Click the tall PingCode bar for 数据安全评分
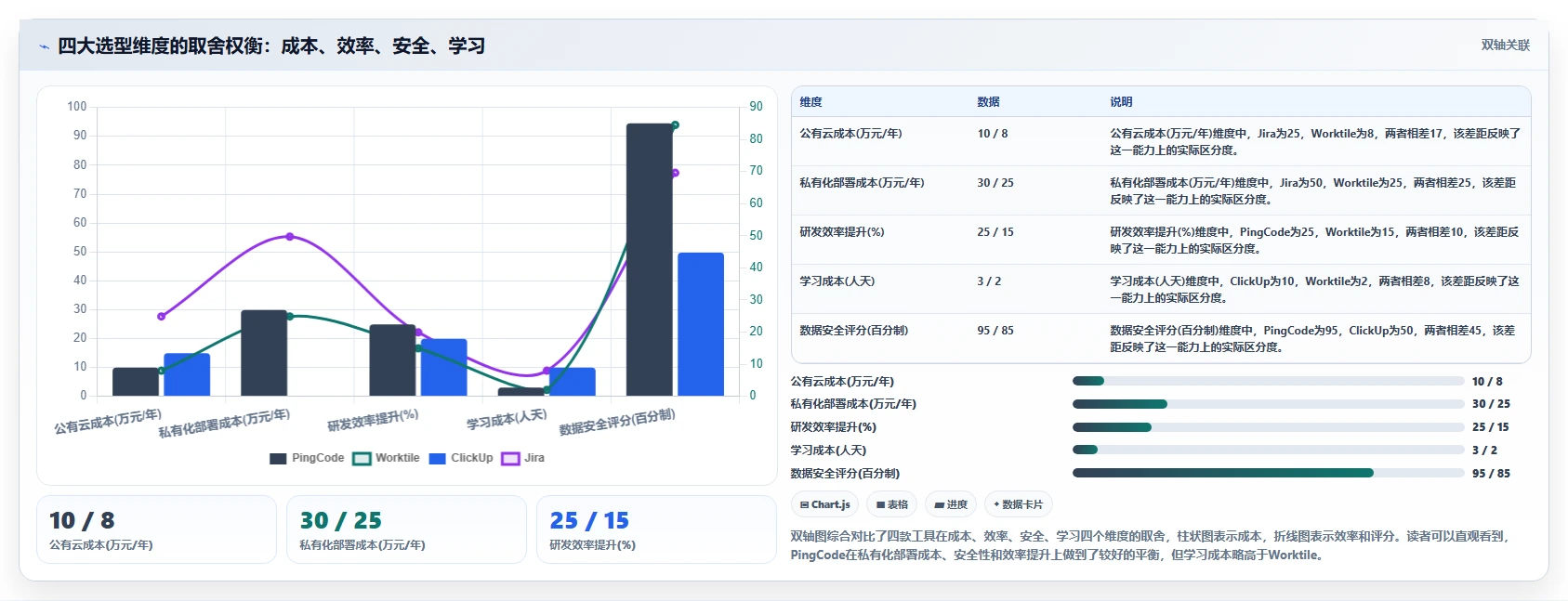The width and height of the screenshot is (1568, 601). (x=650, y=260)
